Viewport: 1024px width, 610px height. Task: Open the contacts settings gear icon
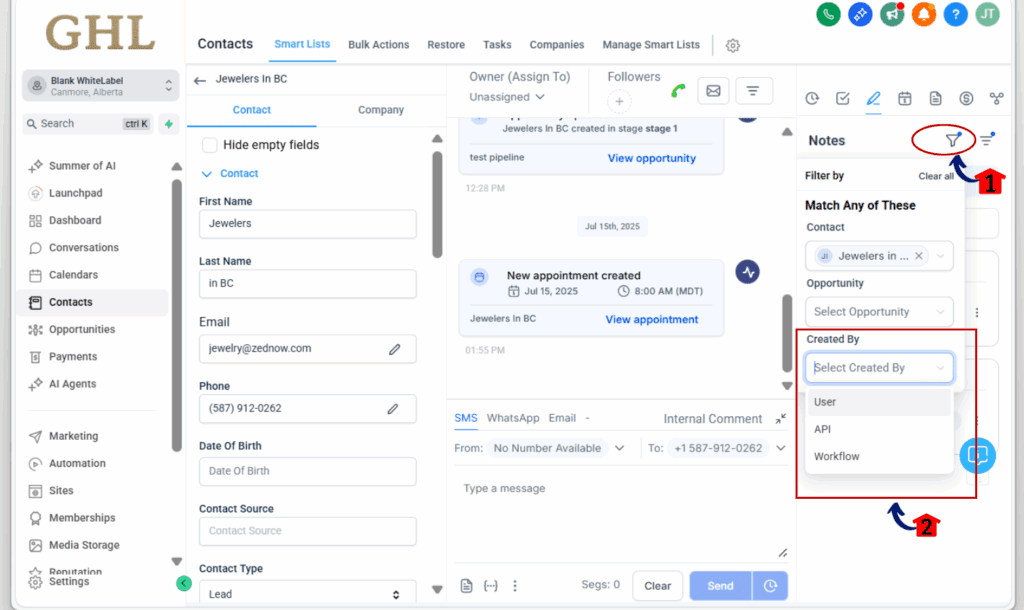pyautogui.click(x=733, y=46)
